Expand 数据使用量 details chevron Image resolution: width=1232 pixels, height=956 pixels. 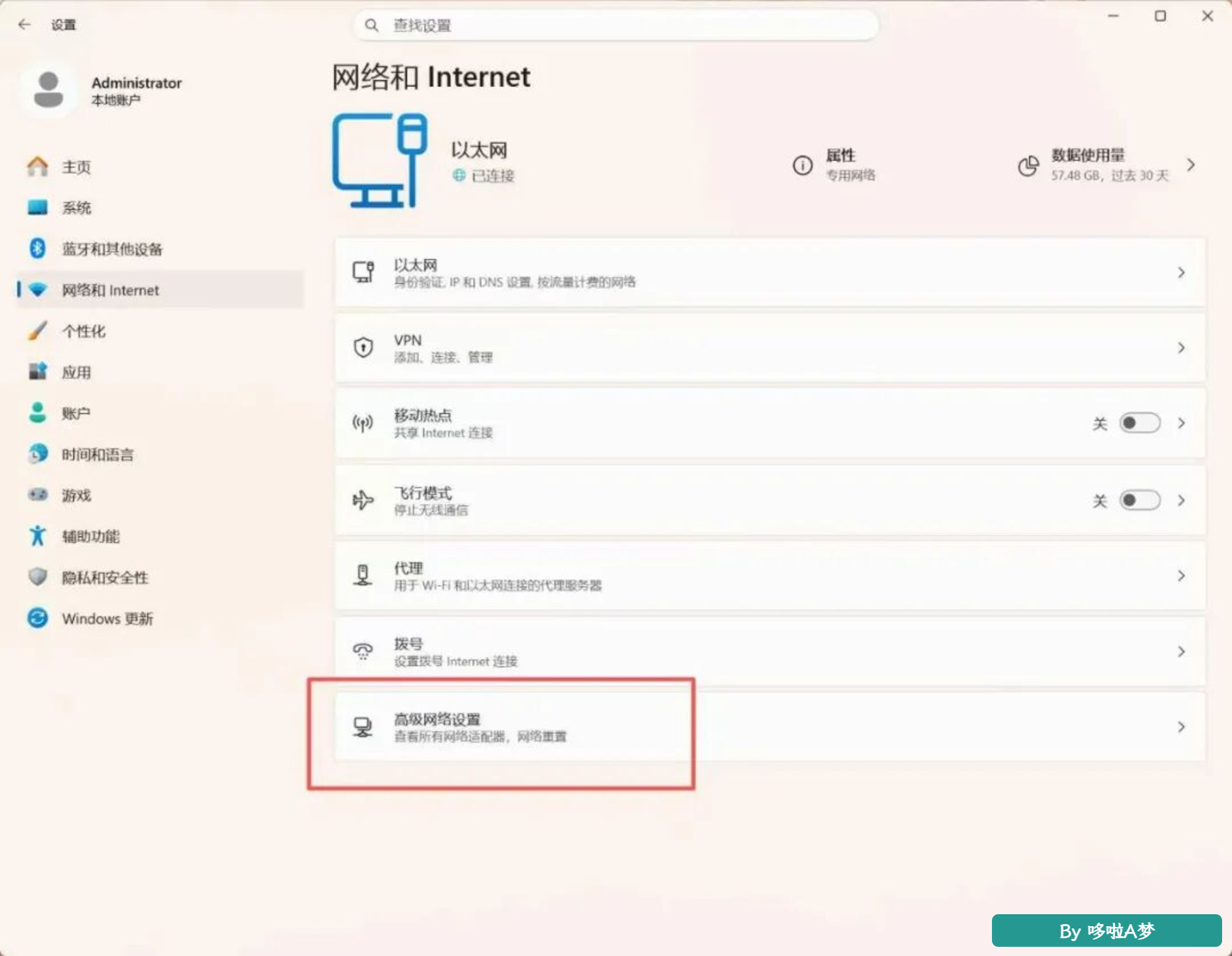click(x=1191, y=165)
